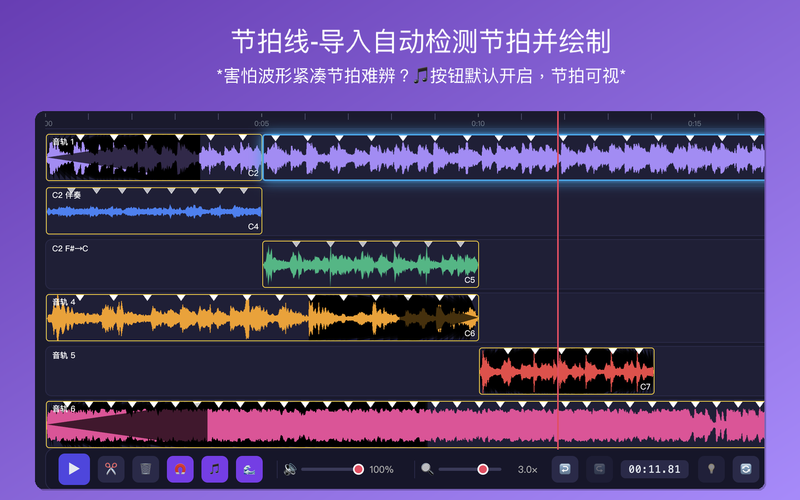800x500 pixels.
Task: Select the scissors cut tool
Action: [111, 469]
